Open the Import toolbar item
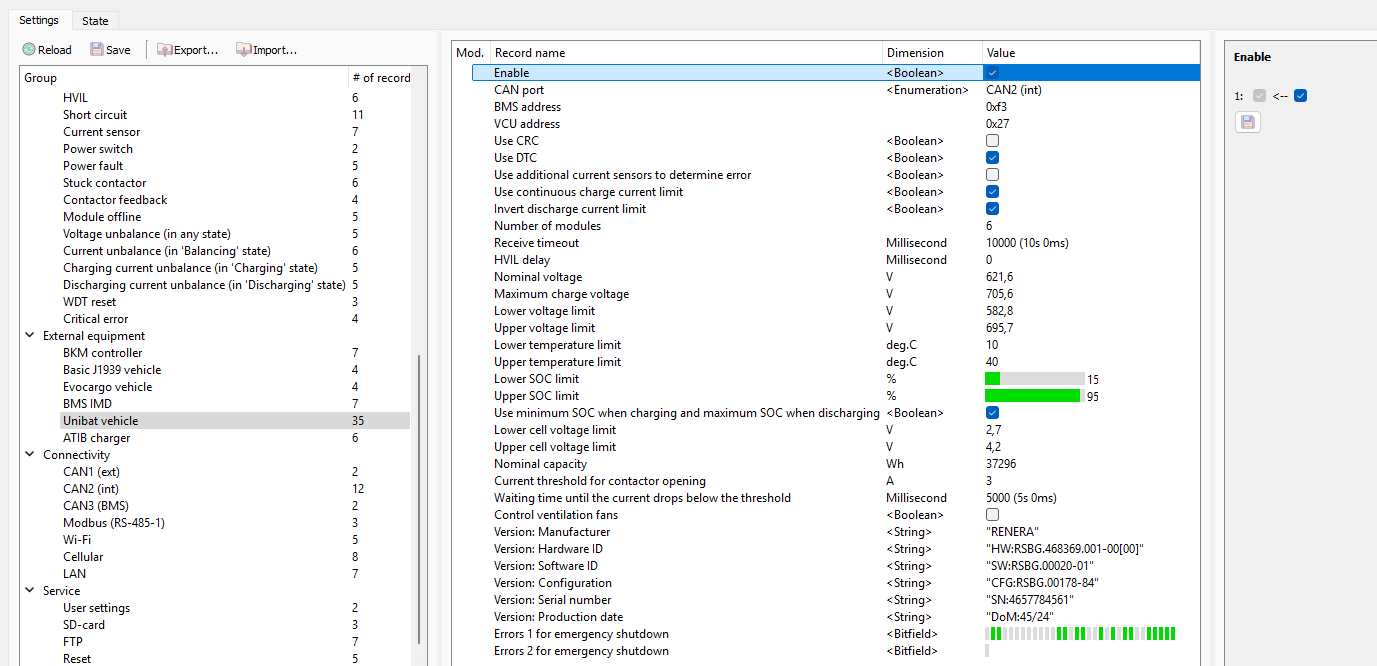This screenshot has height=666, width=1377. pos(266,49)
